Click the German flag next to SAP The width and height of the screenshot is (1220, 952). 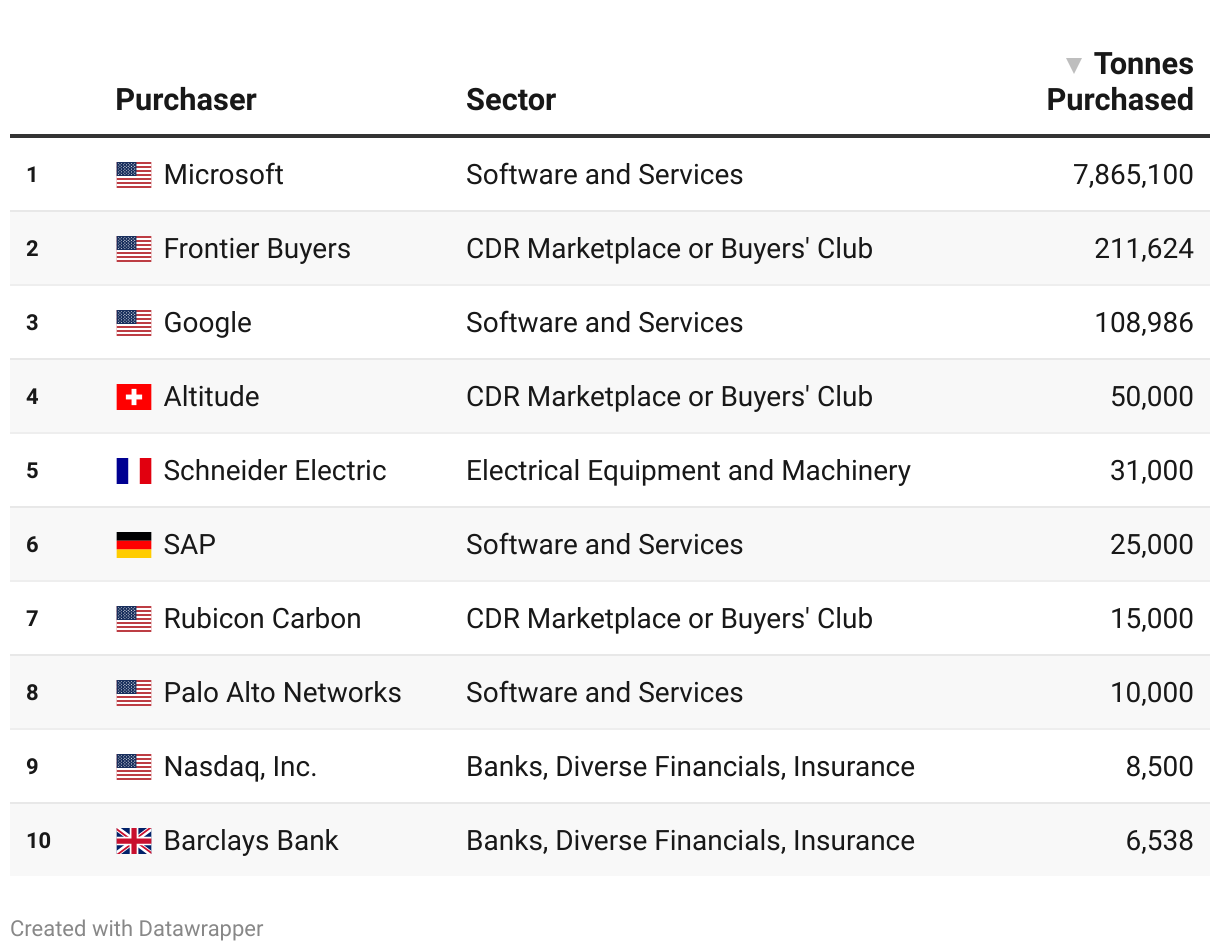point(134,545)
